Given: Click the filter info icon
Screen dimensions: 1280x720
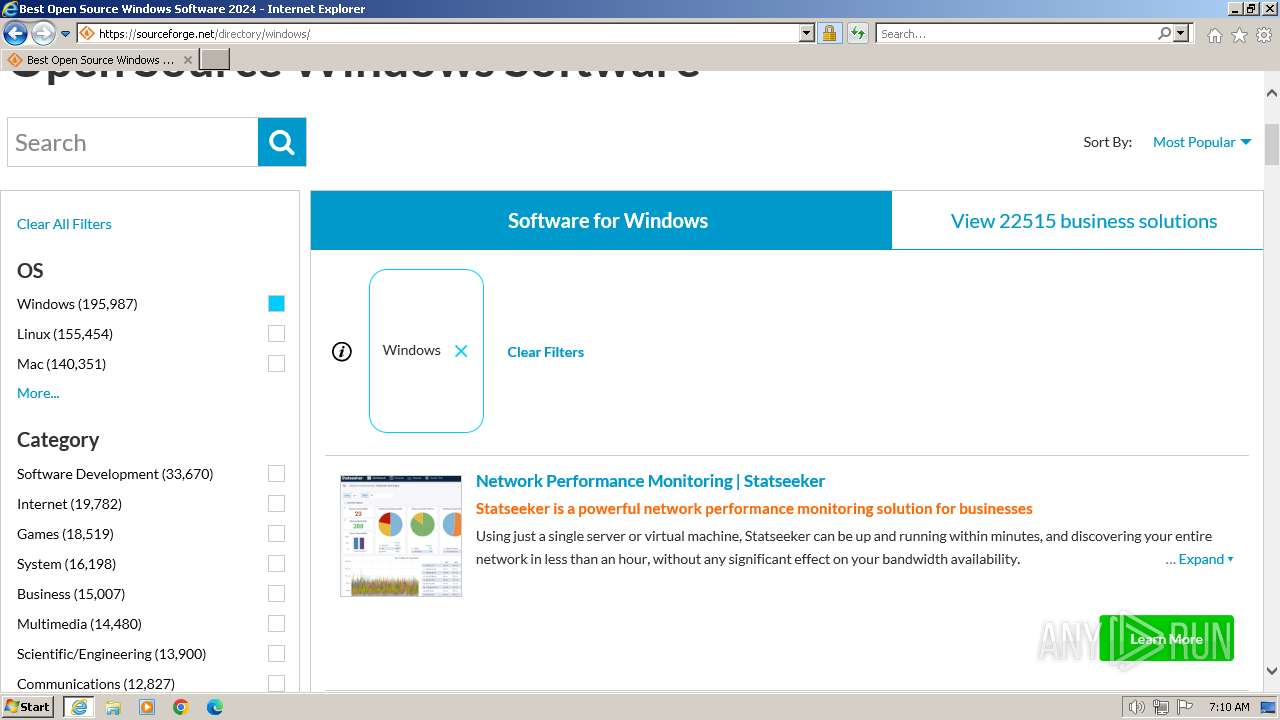Looking at the screenshot, I should [342, 351].
